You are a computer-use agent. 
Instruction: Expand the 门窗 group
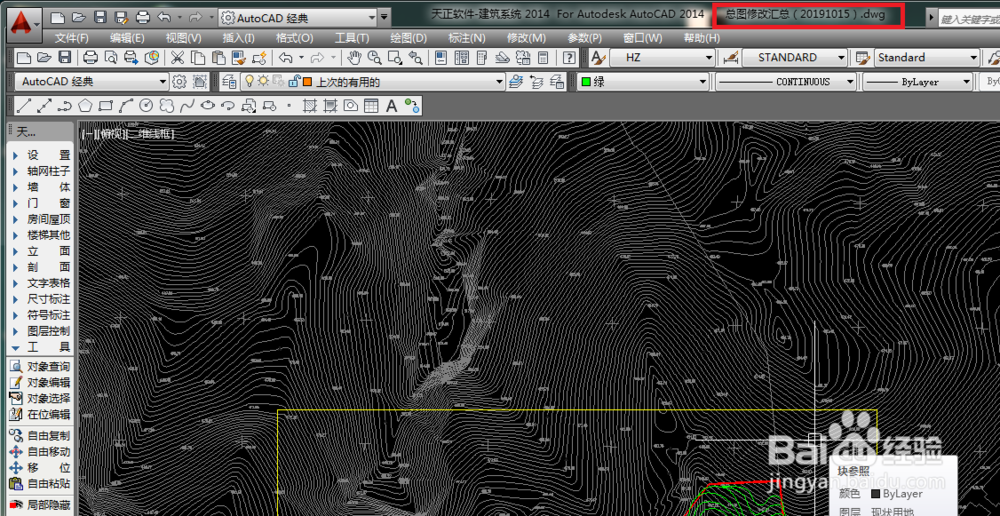pyautogui.click(x=41, y=203)
